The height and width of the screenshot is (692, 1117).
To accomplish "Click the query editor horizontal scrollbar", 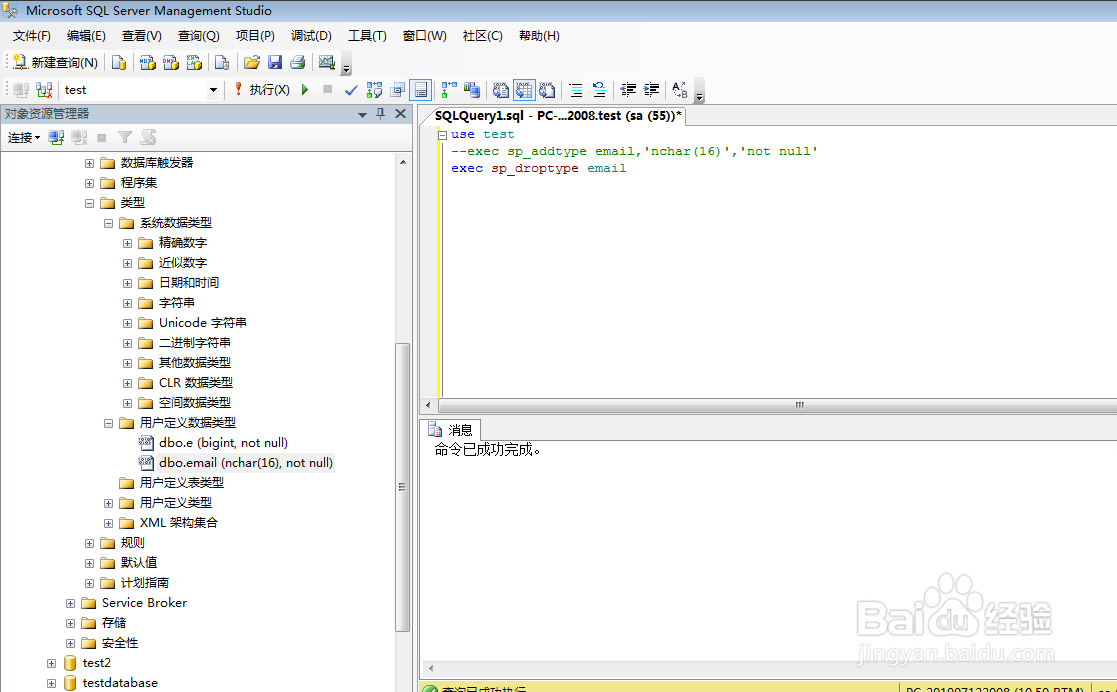I will click(x=778, y=405).
